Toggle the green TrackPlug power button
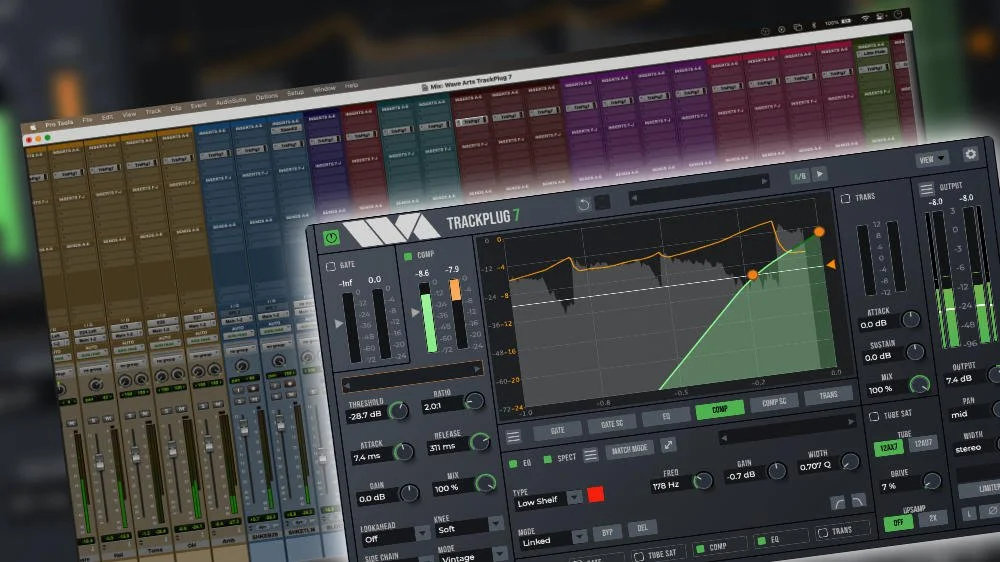 pyautogui.click(x=331, y=238)
